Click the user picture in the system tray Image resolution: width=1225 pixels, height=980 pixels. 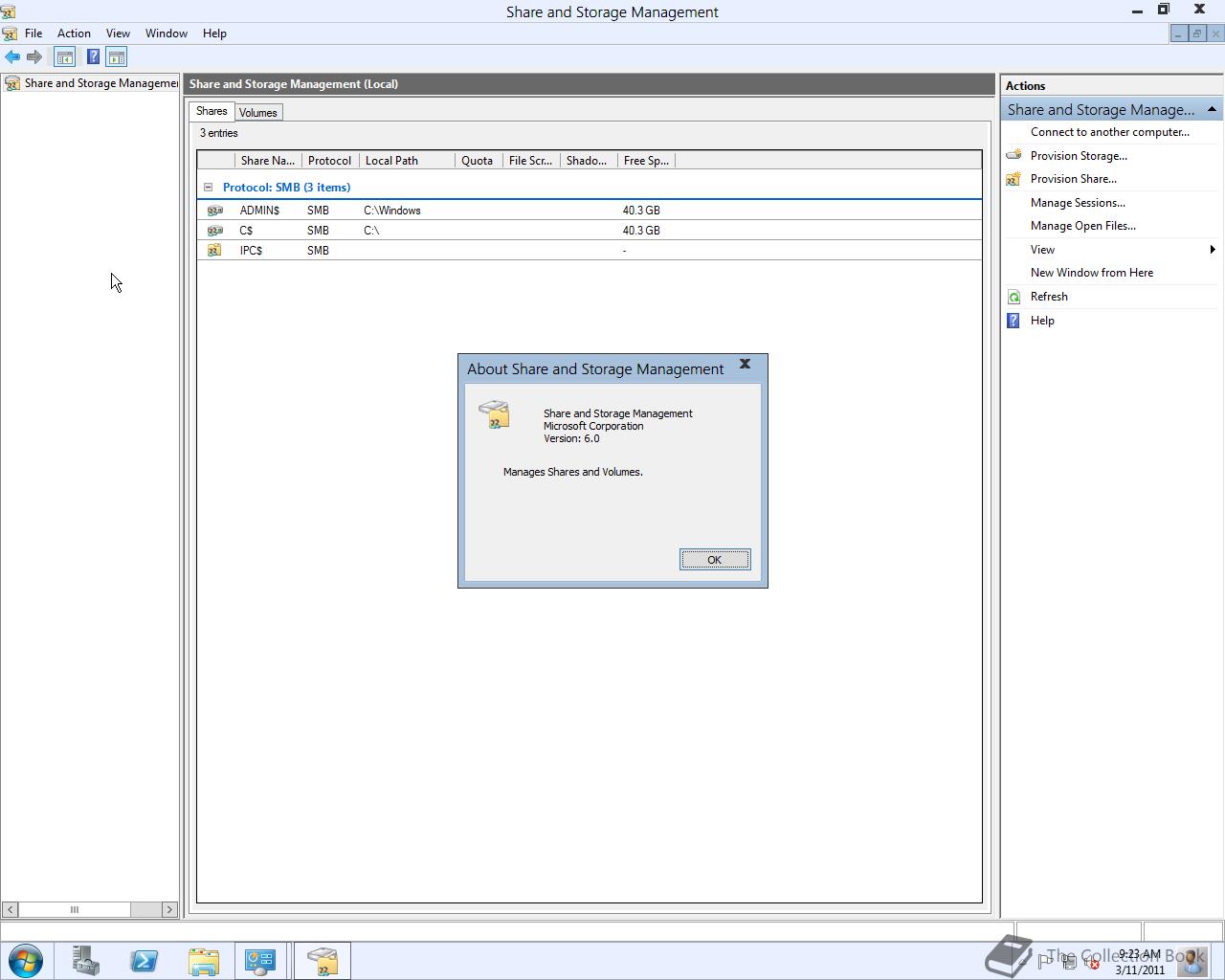(1192, 961)
